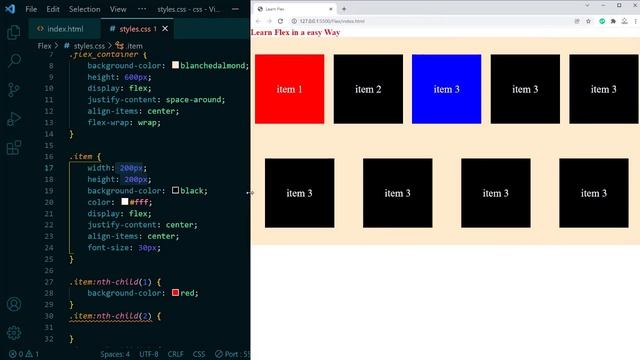Open new browser tab
Screen dimensions: 640x360
click(x=344, y=9)
